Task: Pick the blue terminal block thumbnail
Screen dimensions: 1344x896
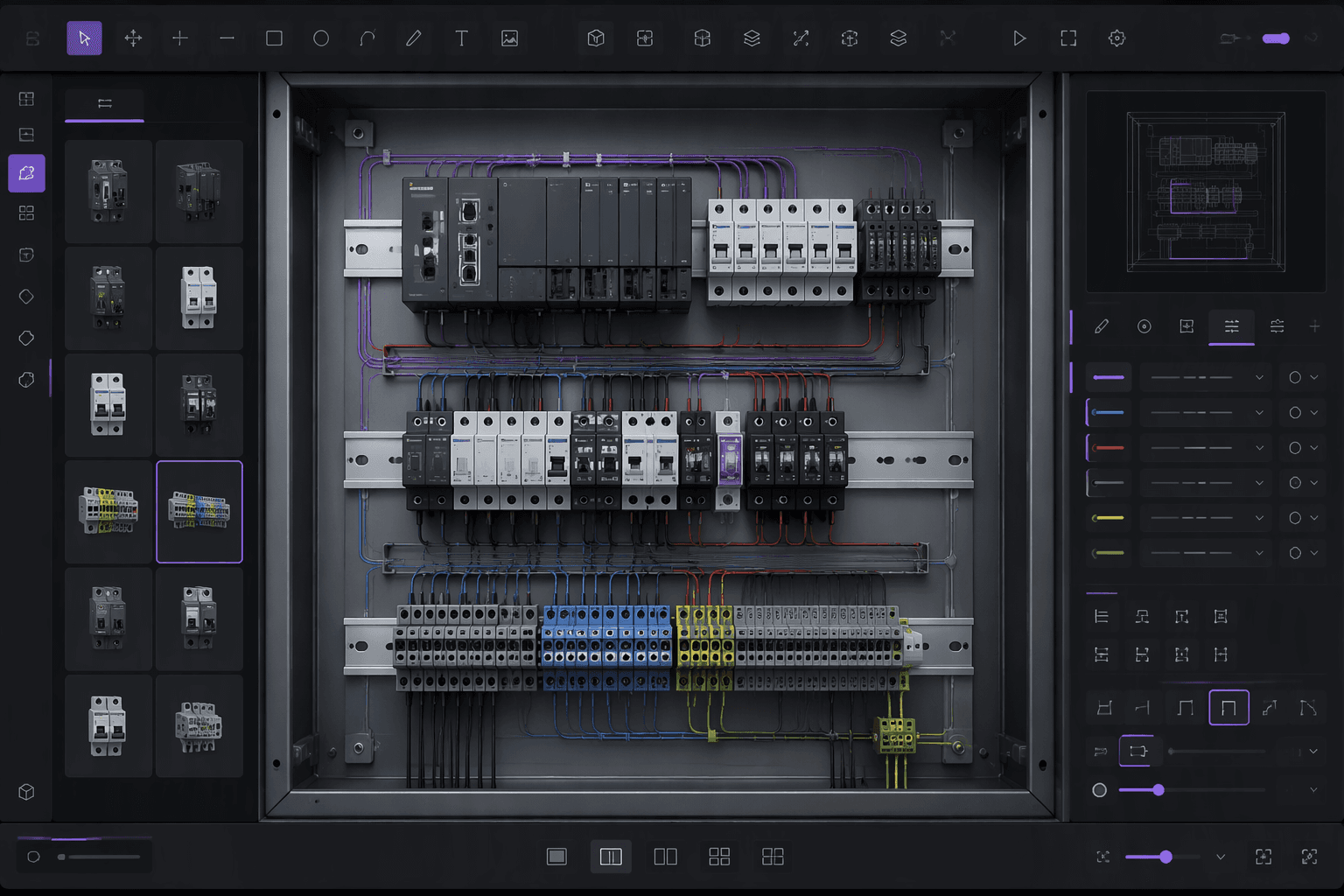Action: click(199, 512)
